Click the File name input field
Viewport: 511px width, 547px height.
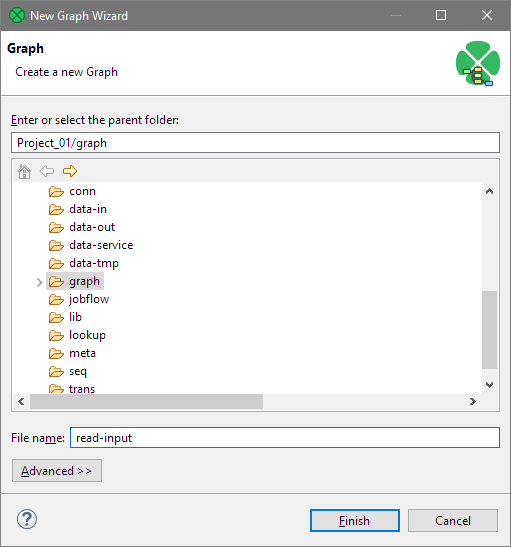click(285, 438)
